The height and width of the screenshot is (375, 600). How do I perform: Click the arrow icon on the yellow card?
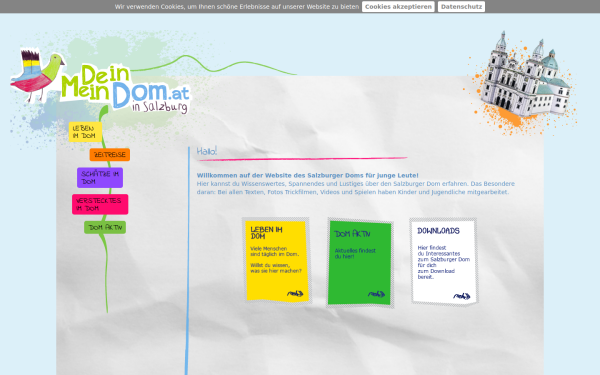click(x=295, y=293)
